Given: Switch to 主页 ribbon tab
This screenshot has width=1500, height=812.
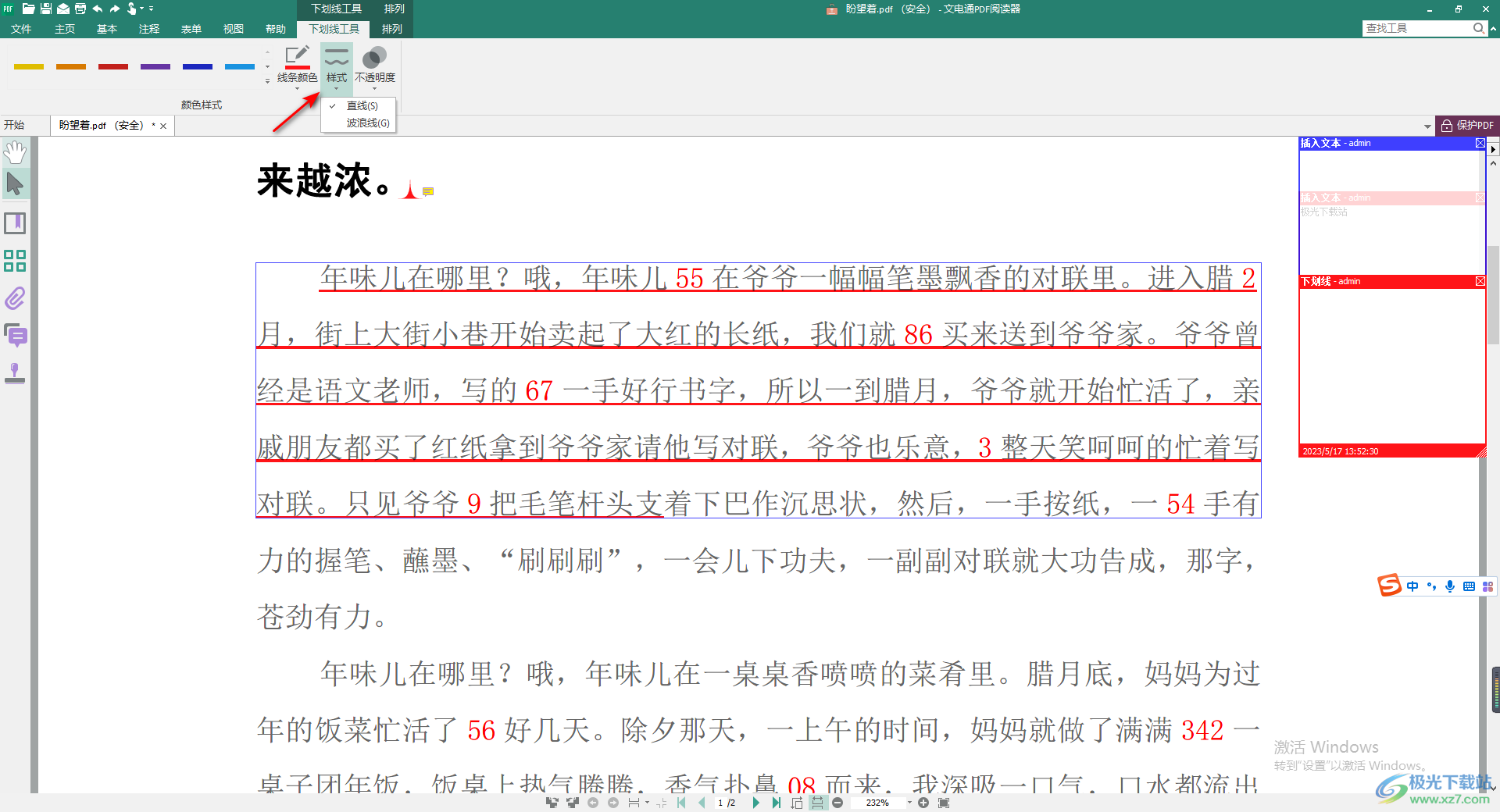Looking at the screenshot, I should 65,29.
